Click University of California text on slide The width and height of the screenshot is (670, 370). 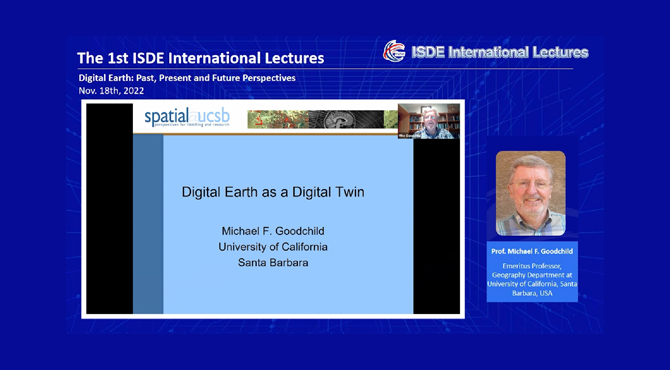click(x=273, y=247)
